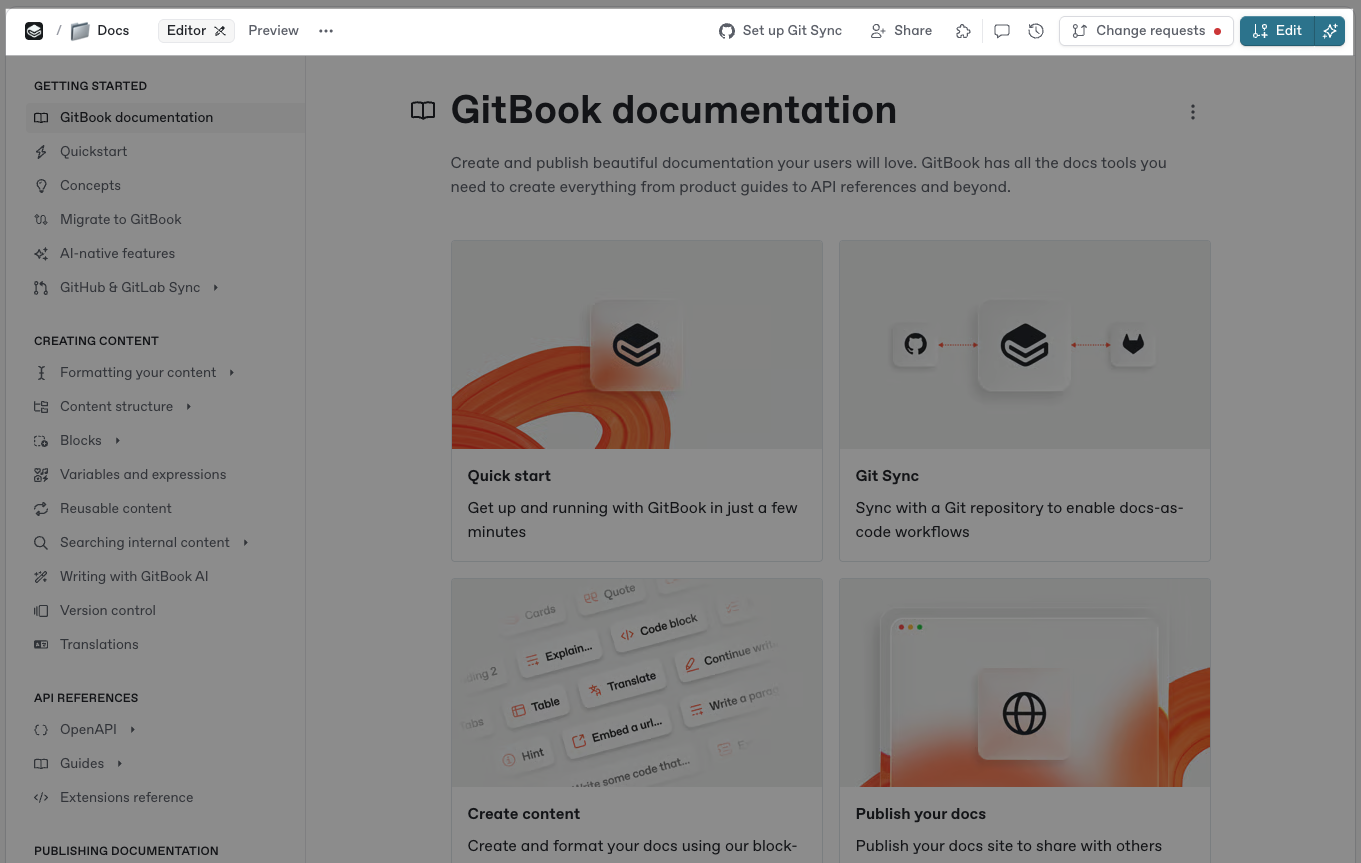Open the comments speech bubble icon

[1001, 31]
